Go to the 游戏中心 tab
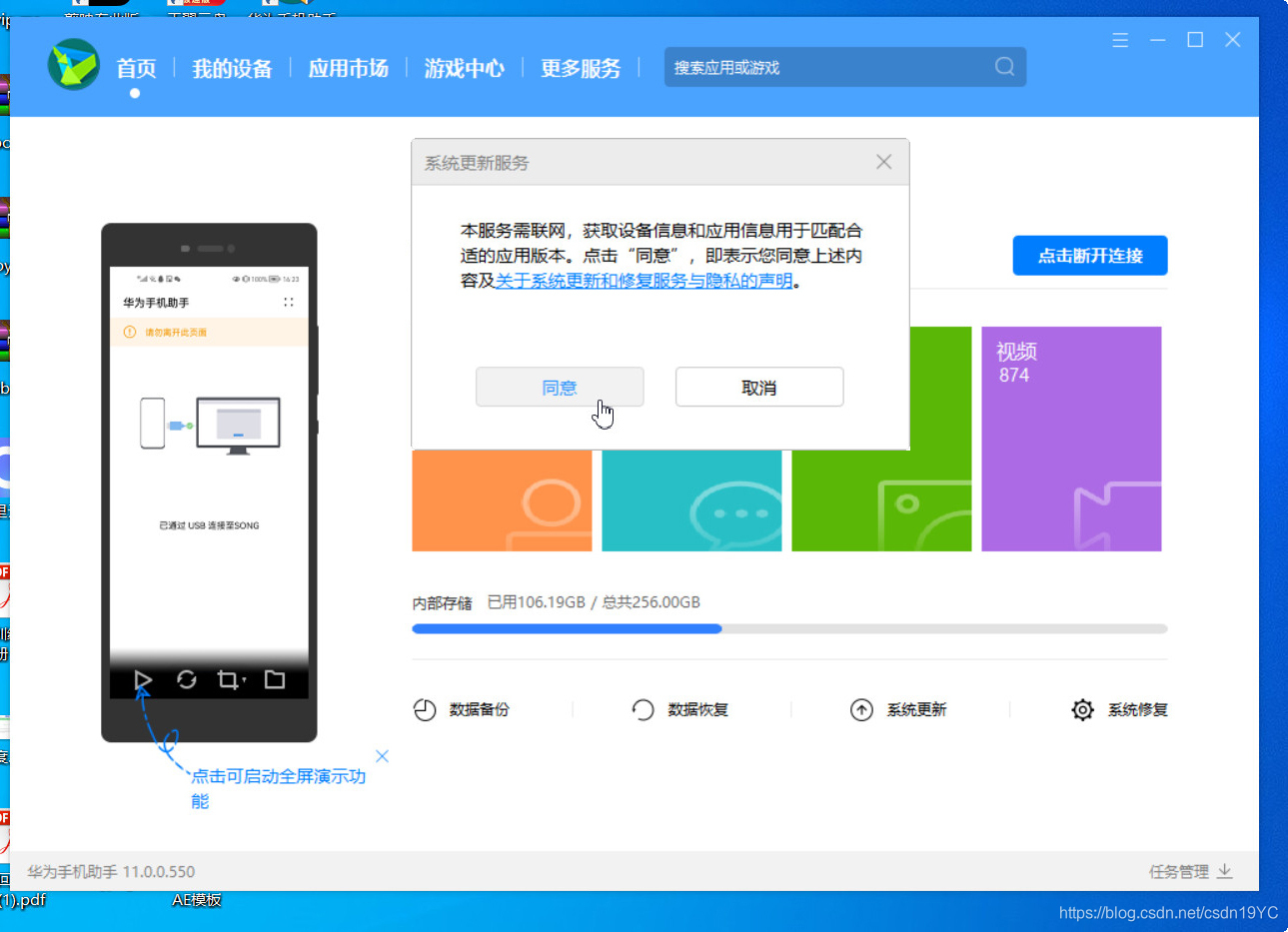Screen dimensions: 1288x932 point(464,68)
